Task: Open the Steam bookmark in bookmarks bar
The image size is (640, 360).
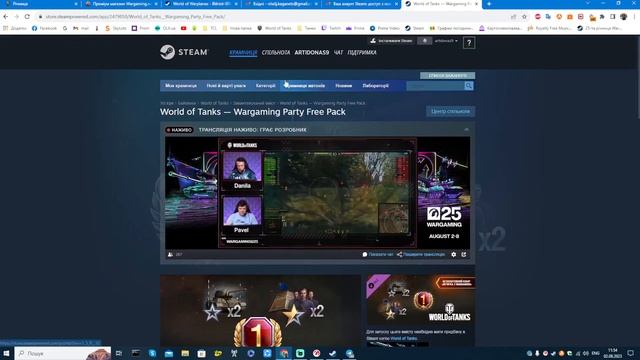Action: tap(415, 28)
